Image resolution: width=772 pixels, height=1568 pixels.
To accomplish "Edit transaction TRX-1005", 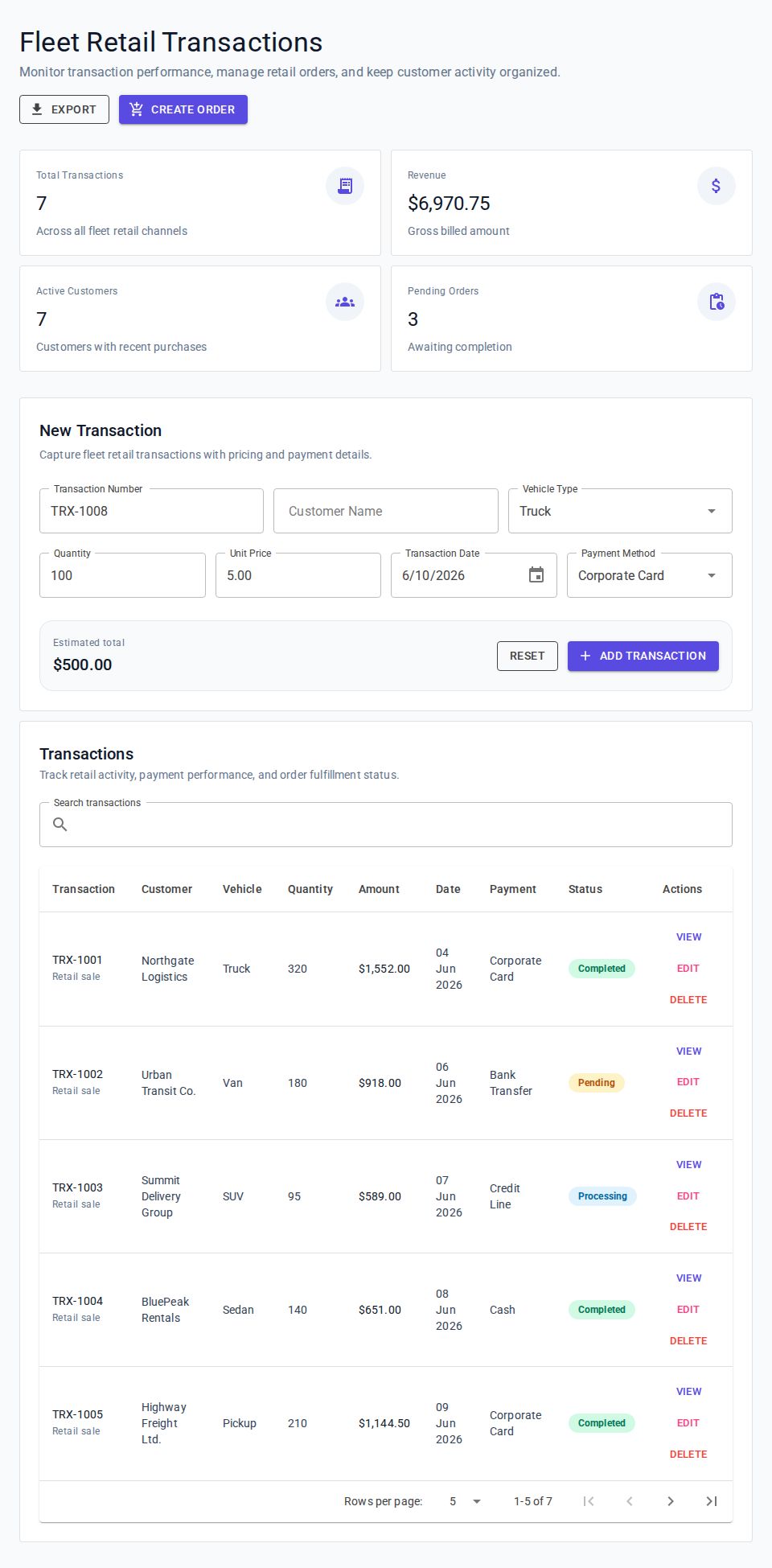I will 688,1423.
